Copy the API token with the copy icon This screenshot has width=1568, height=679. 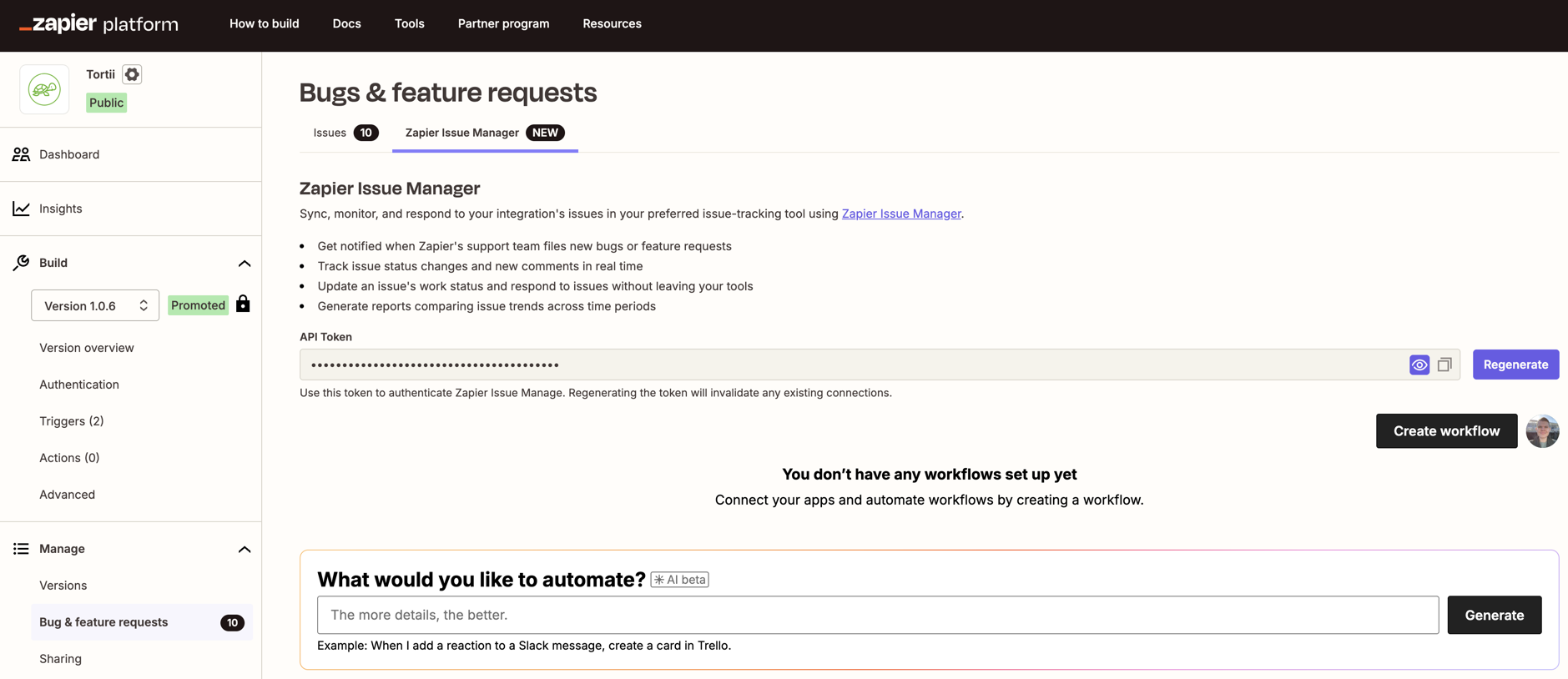pos(1444,365)
